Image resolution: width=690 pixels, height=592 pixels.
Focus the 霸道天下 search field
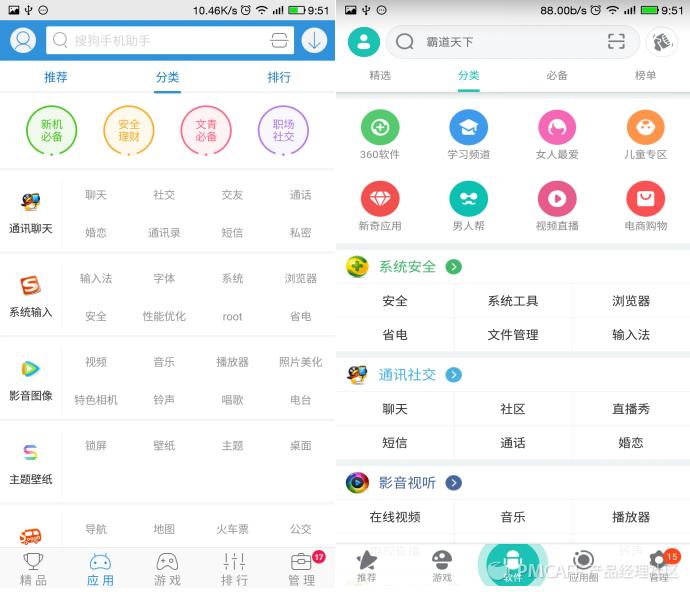click(512, 42)
